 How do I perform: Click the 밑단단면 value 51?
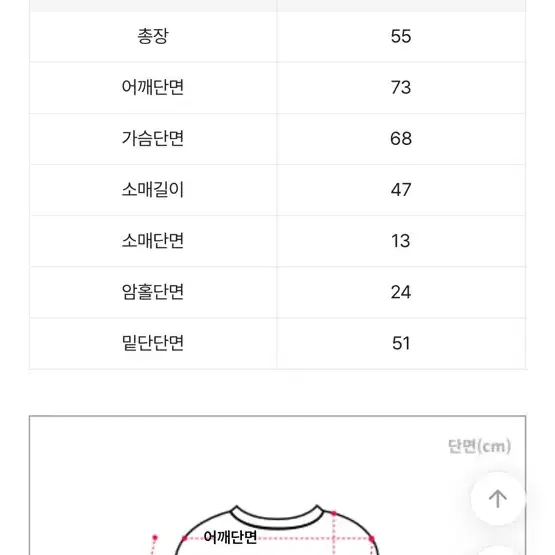click(401, 343)
